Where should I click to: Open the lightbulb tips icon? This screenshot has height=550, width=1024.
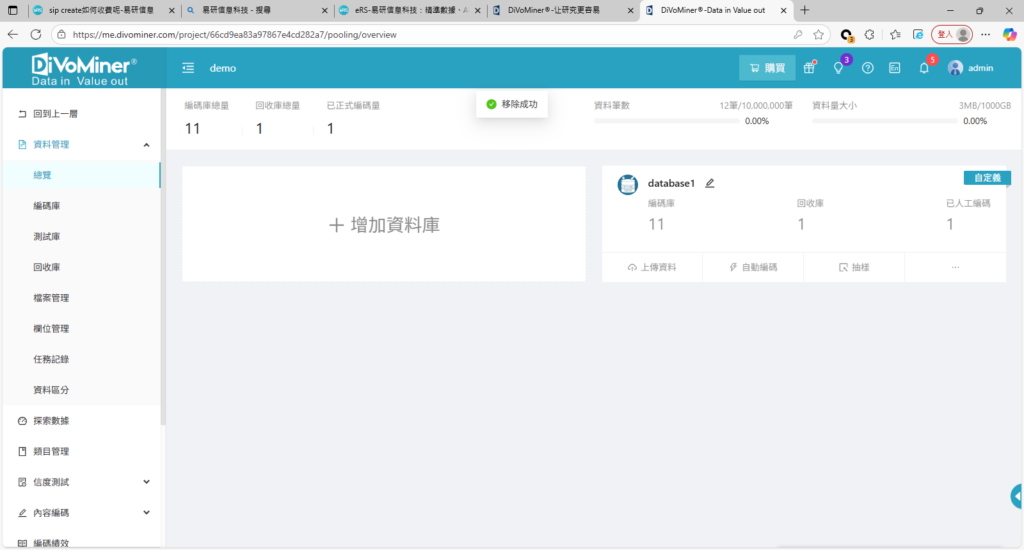839,68
